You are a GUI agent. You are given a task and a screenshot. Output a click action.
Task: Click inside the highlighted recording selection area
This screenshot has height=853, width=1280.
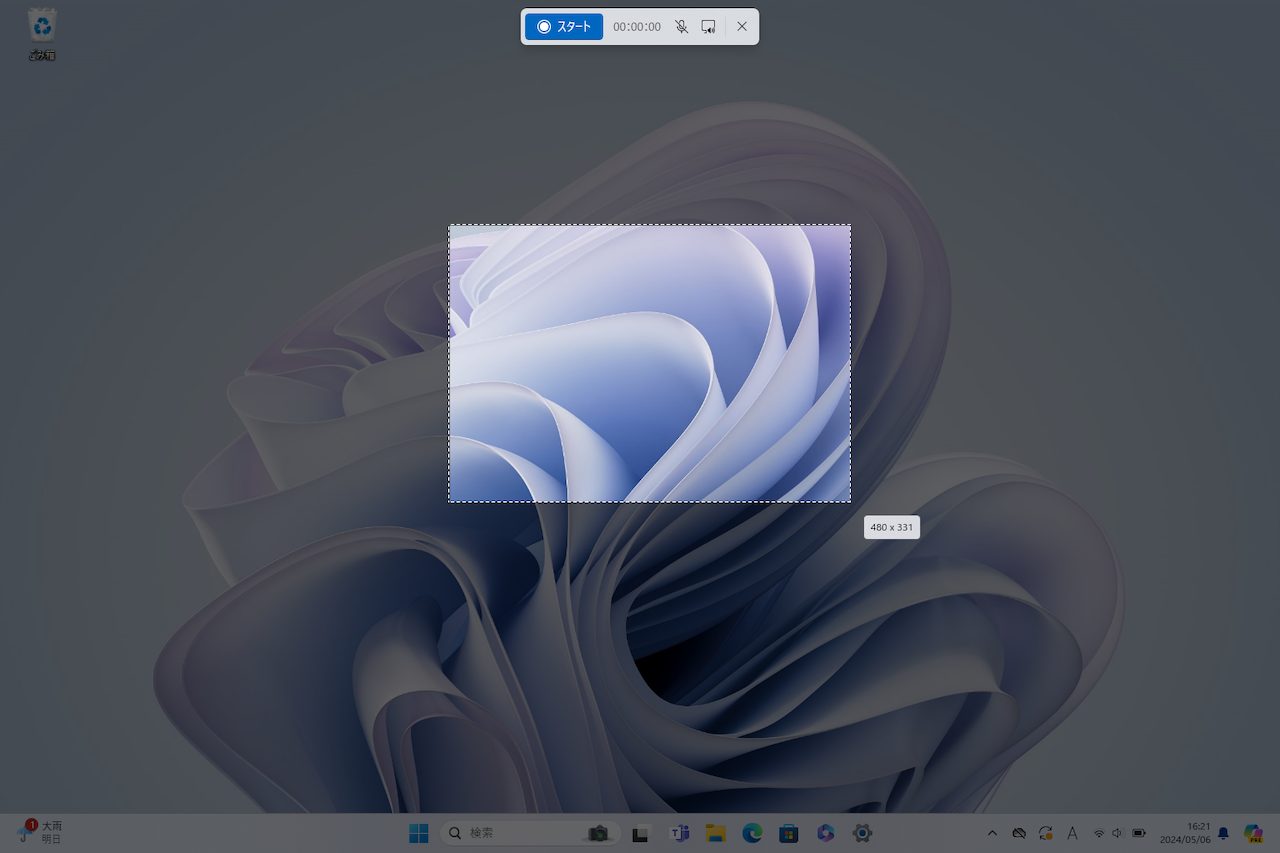click(649, 363)
